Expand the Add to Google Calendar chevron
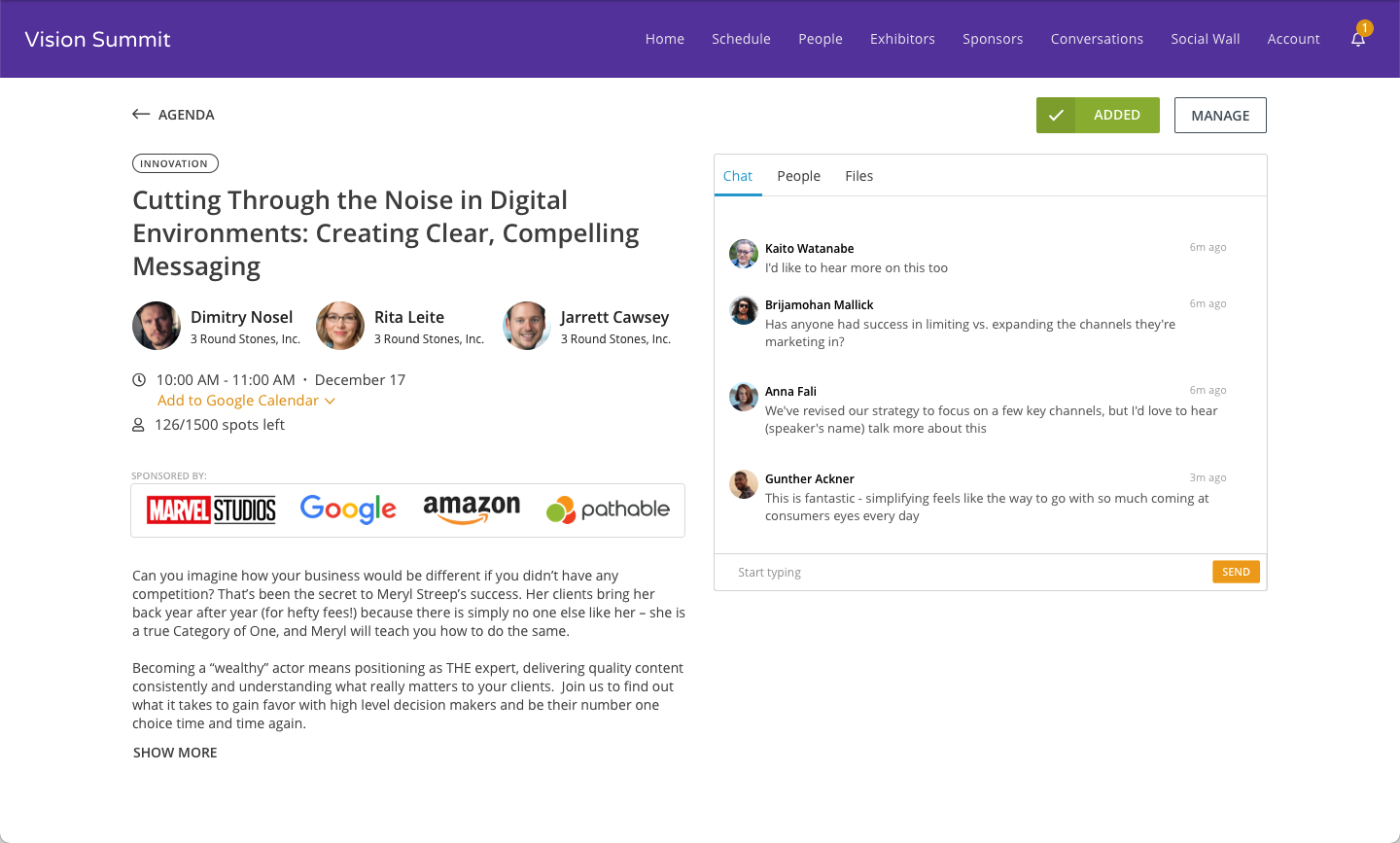 click(330, 401)
